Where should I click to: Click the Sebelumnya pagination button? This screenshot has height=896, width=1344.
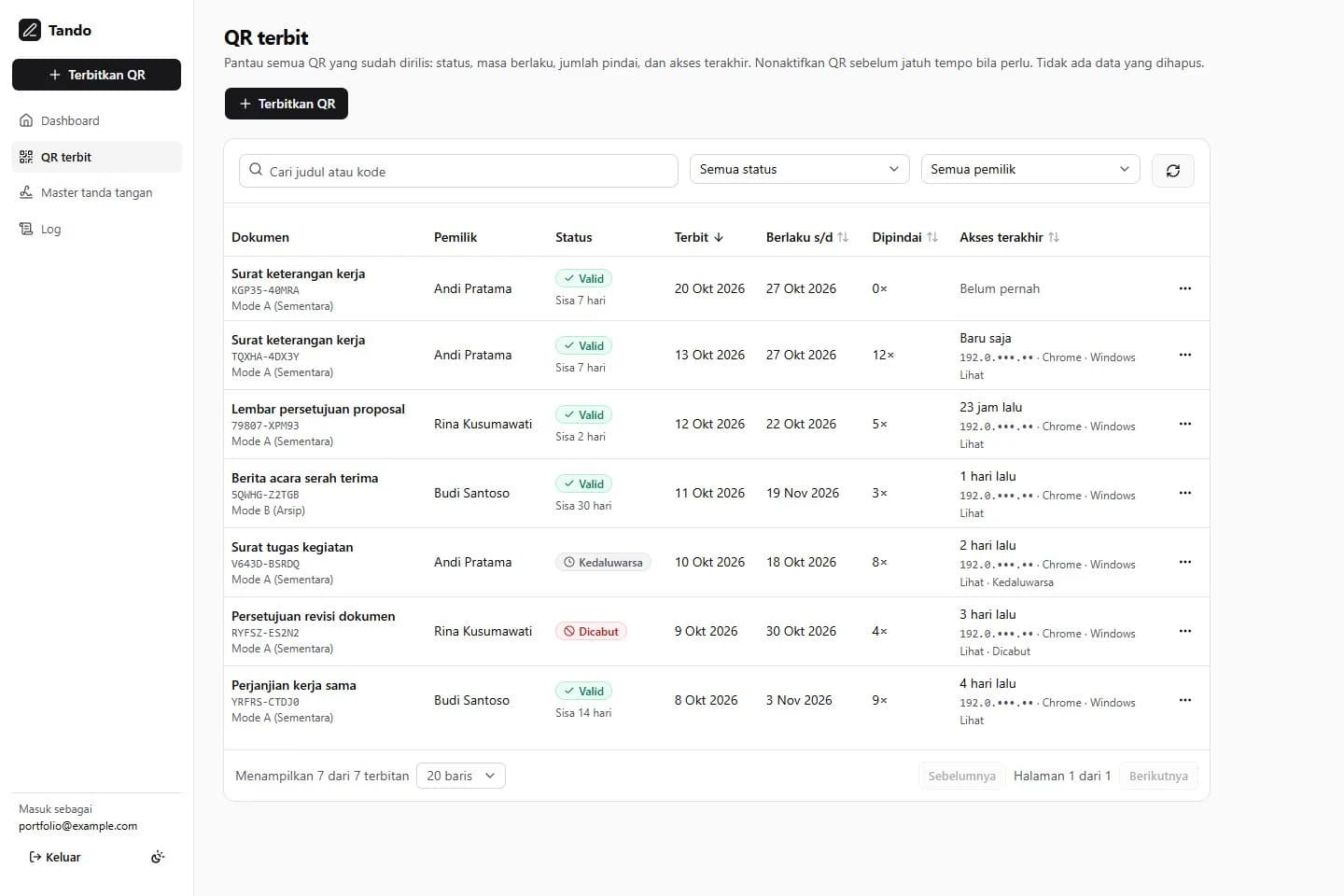pyautogui.click(x=961, y=776)
